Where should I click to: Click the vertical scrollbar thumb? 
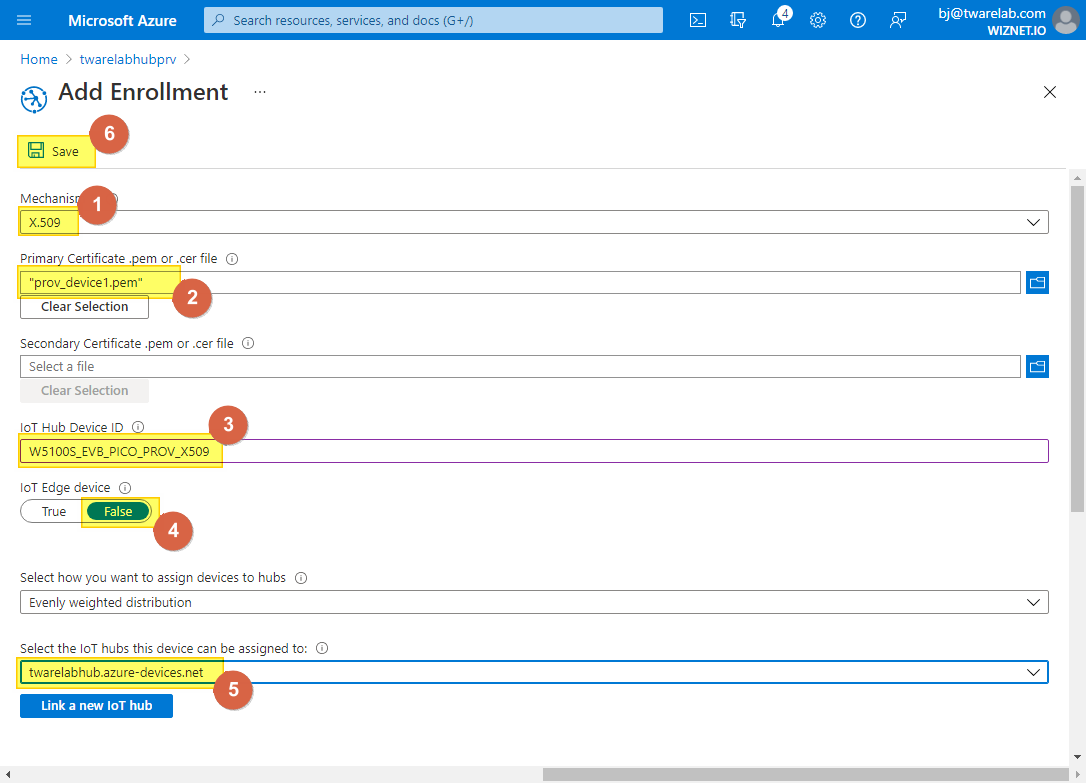coord(1077,349)
